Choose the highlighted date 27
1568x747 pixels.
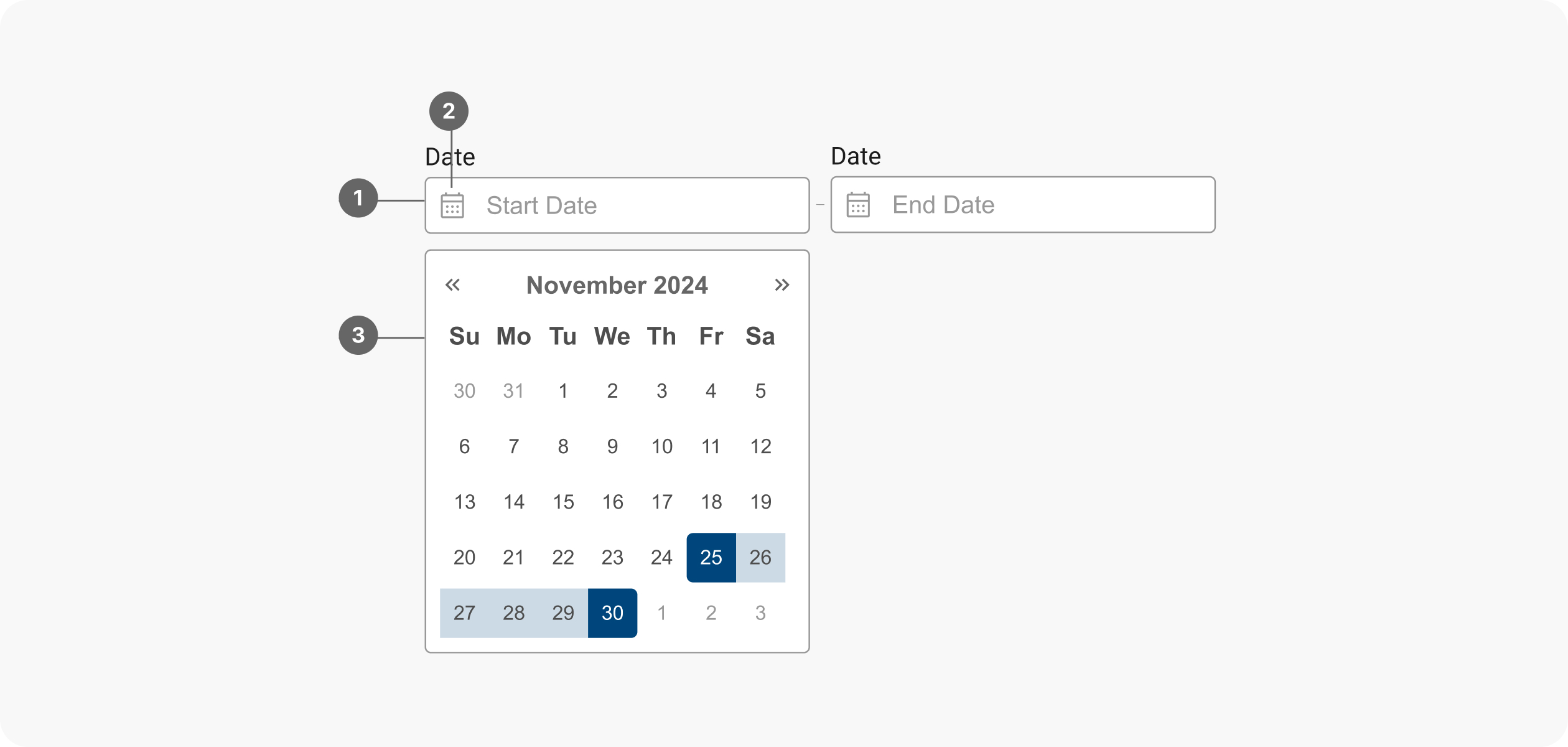(x=464, y=613)
